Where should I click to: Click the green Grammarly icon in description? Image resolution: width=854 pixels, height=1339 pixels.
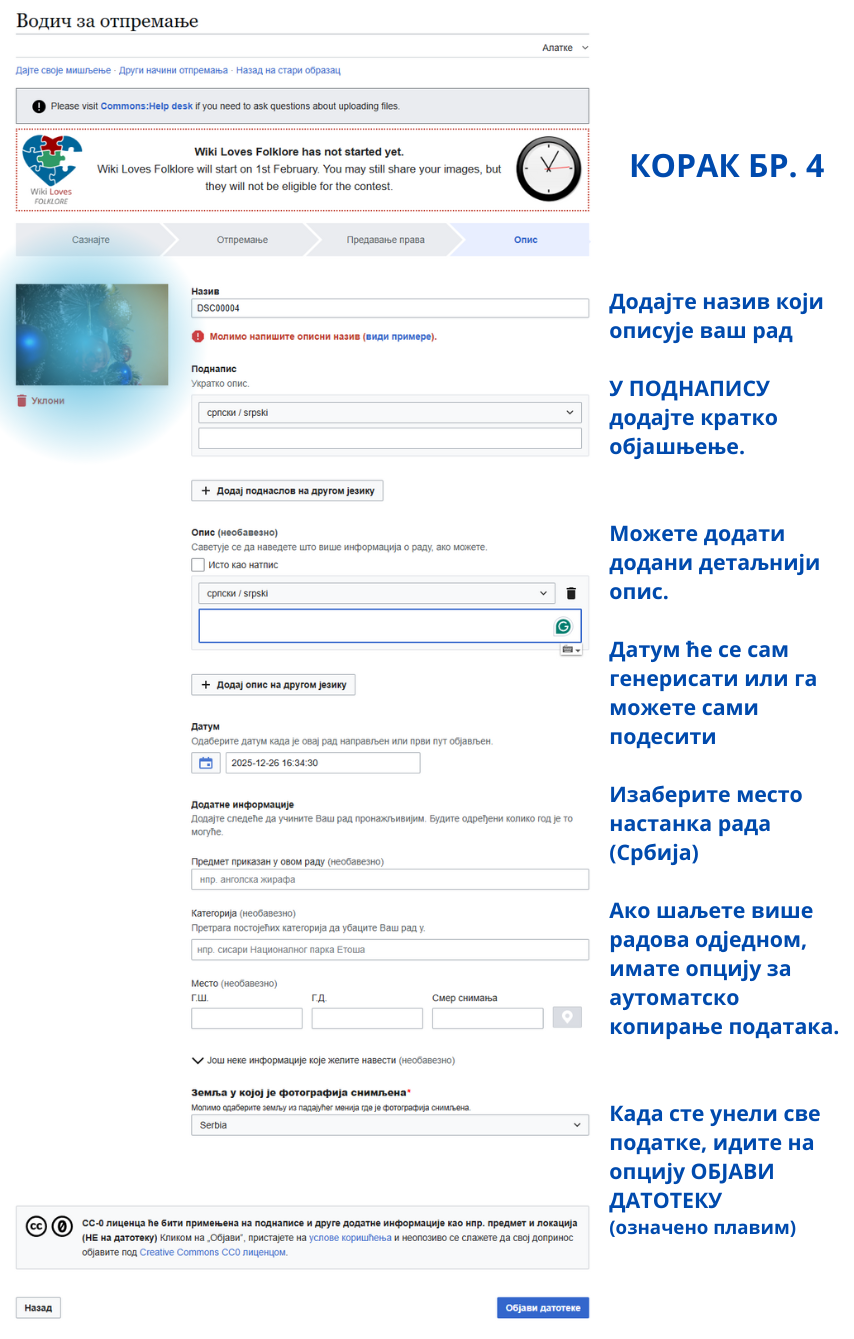point(563,626)
